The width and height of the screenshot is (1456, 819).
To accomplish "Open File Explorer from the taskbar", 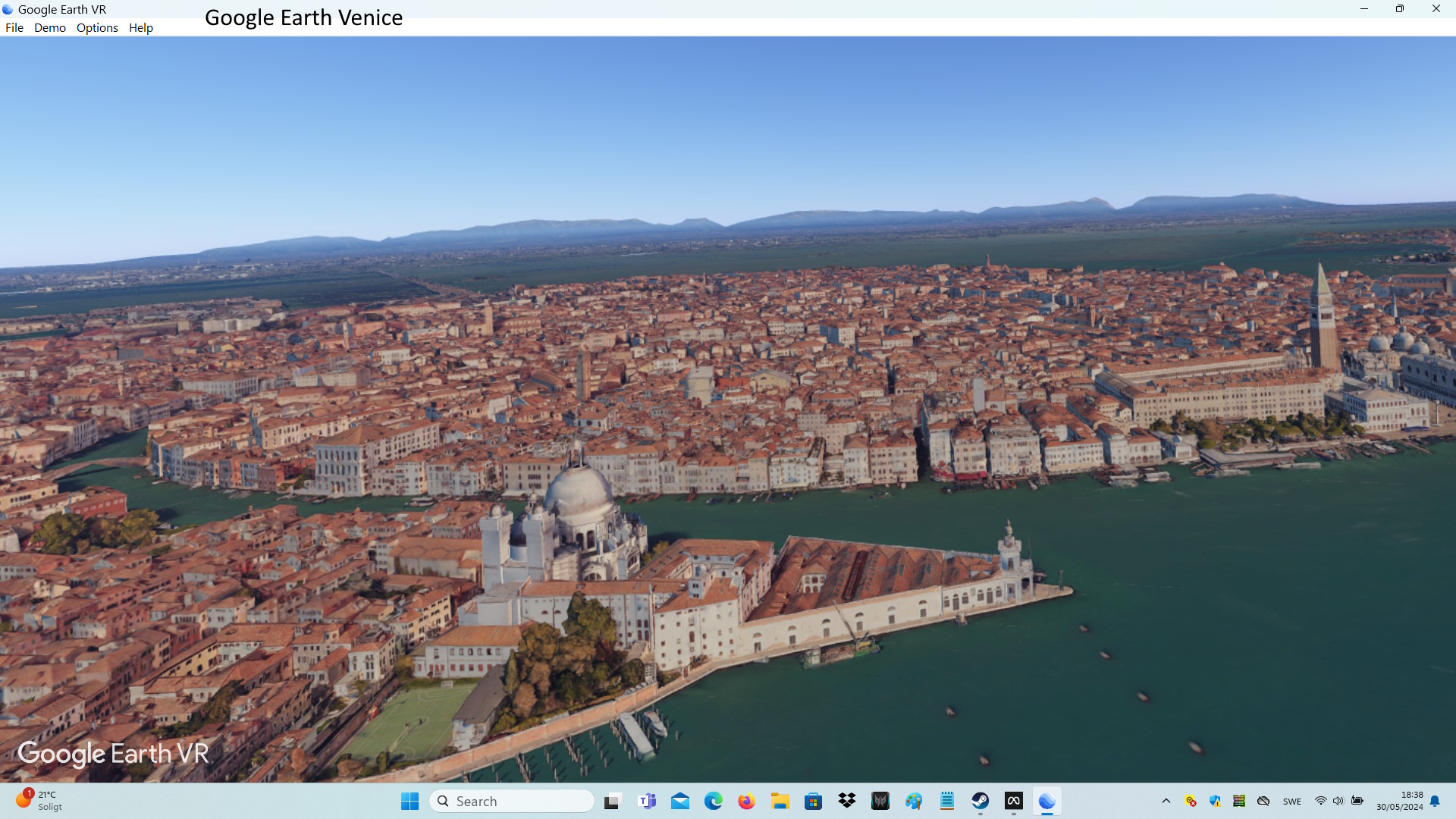I will point(780,801).
